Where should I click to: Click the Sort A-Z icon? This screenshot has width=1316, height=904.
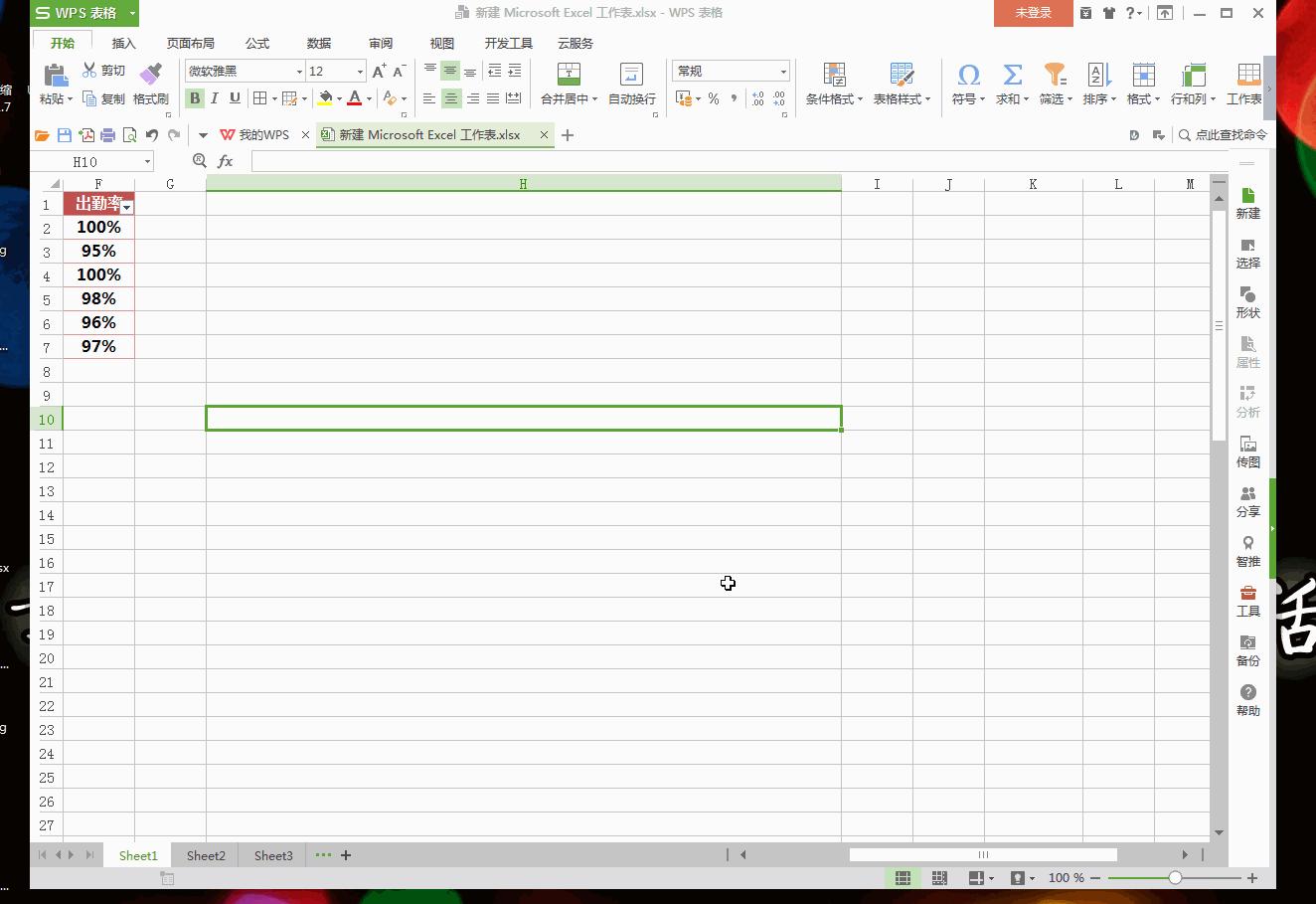pyautogui.click(x=1099, y=75)
